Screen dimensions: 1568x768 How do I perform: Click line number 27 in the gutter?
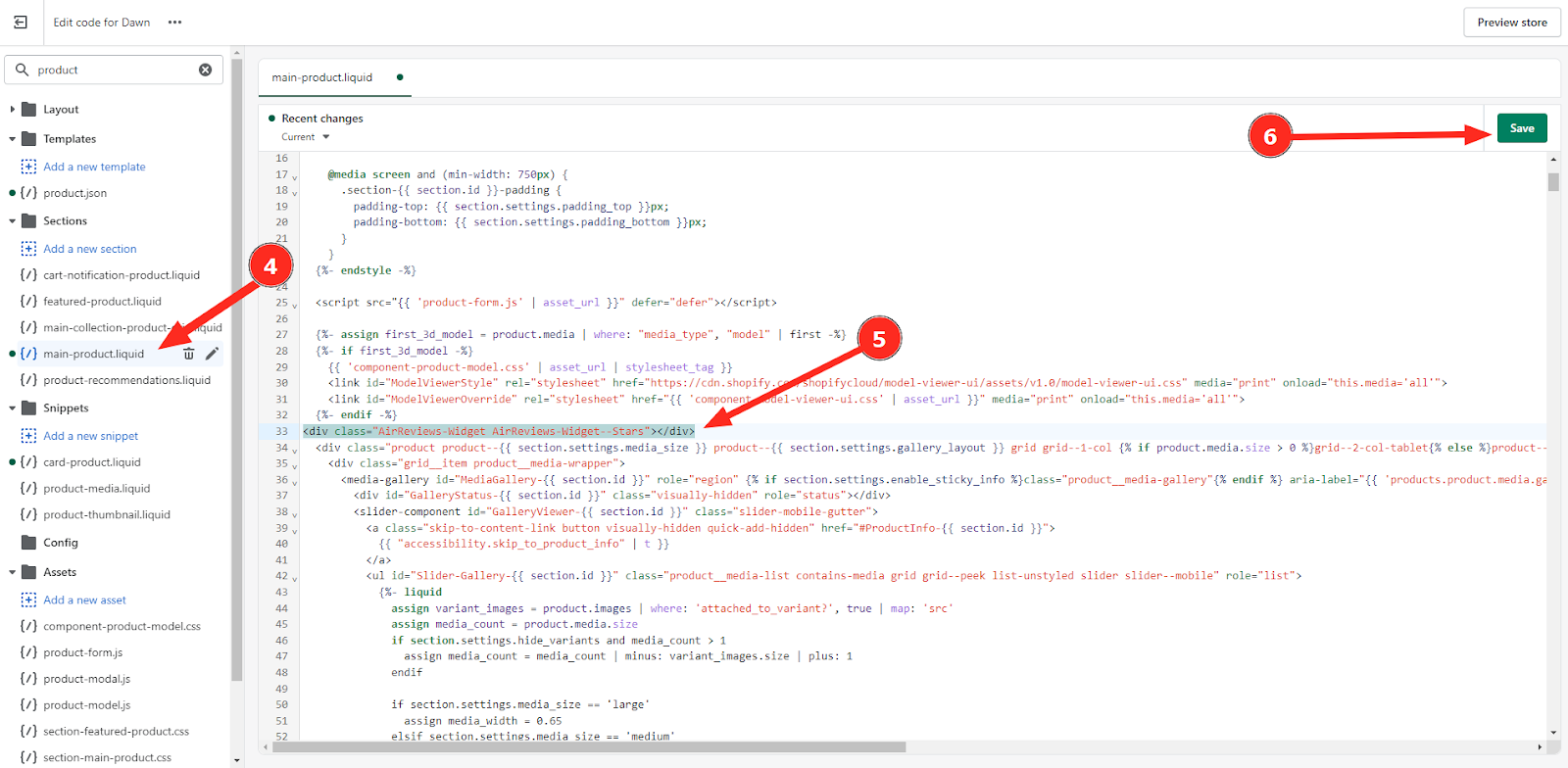point(281,335)
